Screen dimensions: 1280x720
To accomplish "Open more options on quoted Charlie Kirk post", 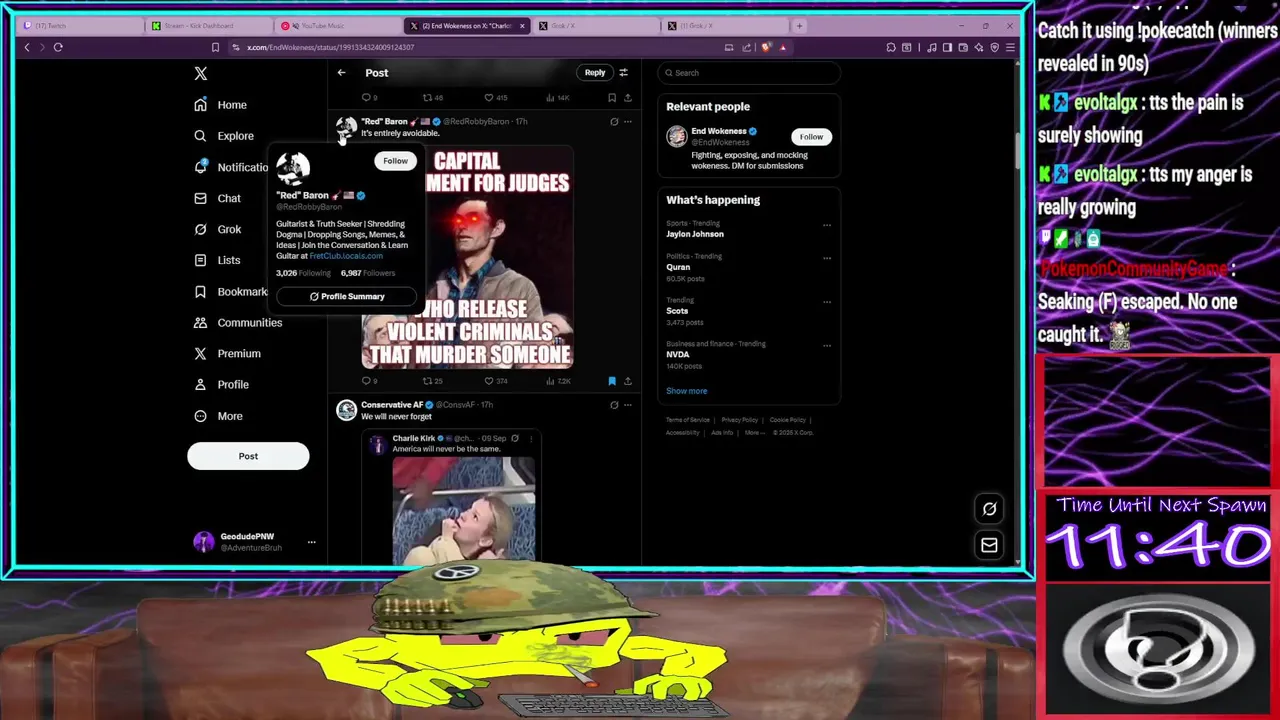I will [532, 438].
